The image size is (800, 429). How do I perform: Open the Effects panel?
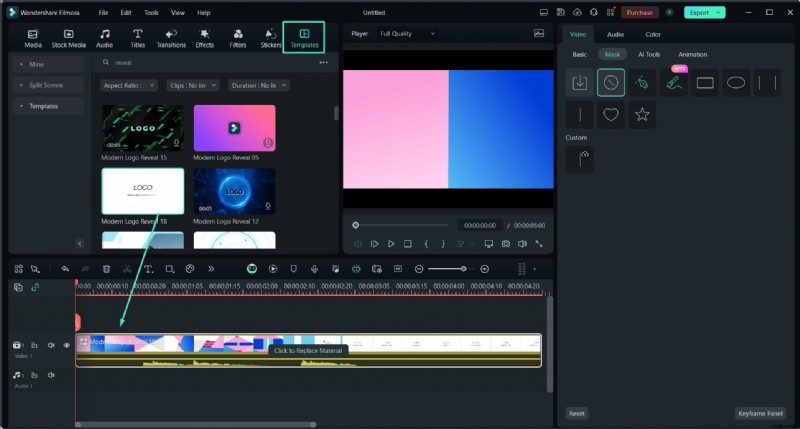204,38
